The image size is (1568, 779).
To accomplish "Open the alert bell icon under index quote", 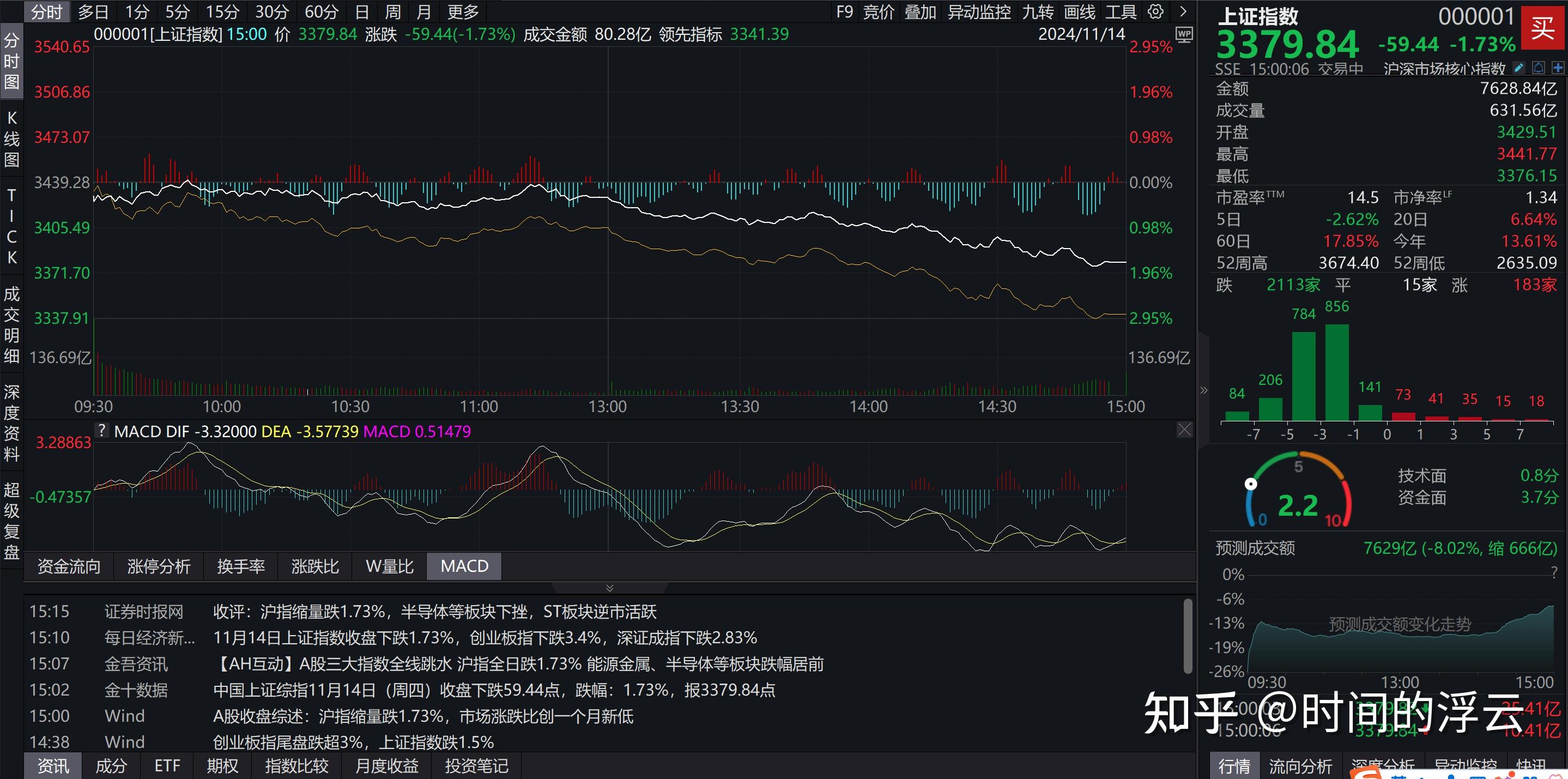I will (1538, 68).
